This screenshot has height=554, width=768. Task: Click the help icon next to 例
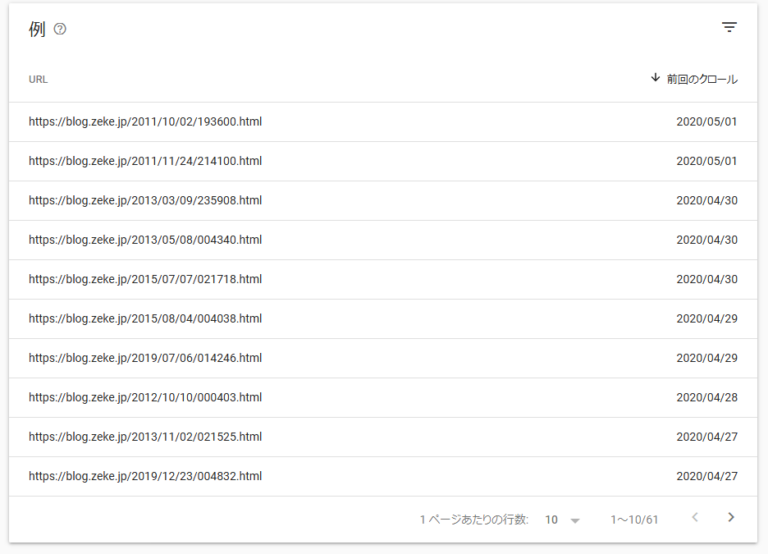pos(60,30)
